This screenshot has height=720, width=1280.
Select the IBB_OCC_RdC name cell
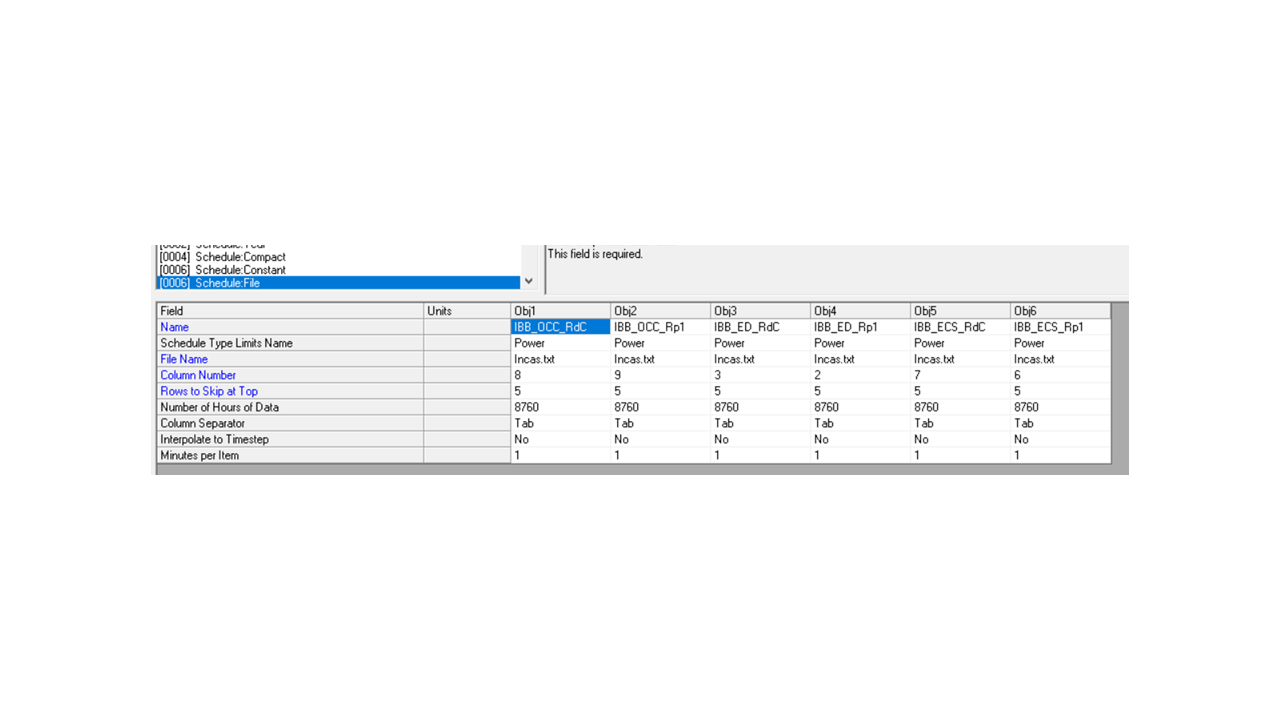pos(560,327)
